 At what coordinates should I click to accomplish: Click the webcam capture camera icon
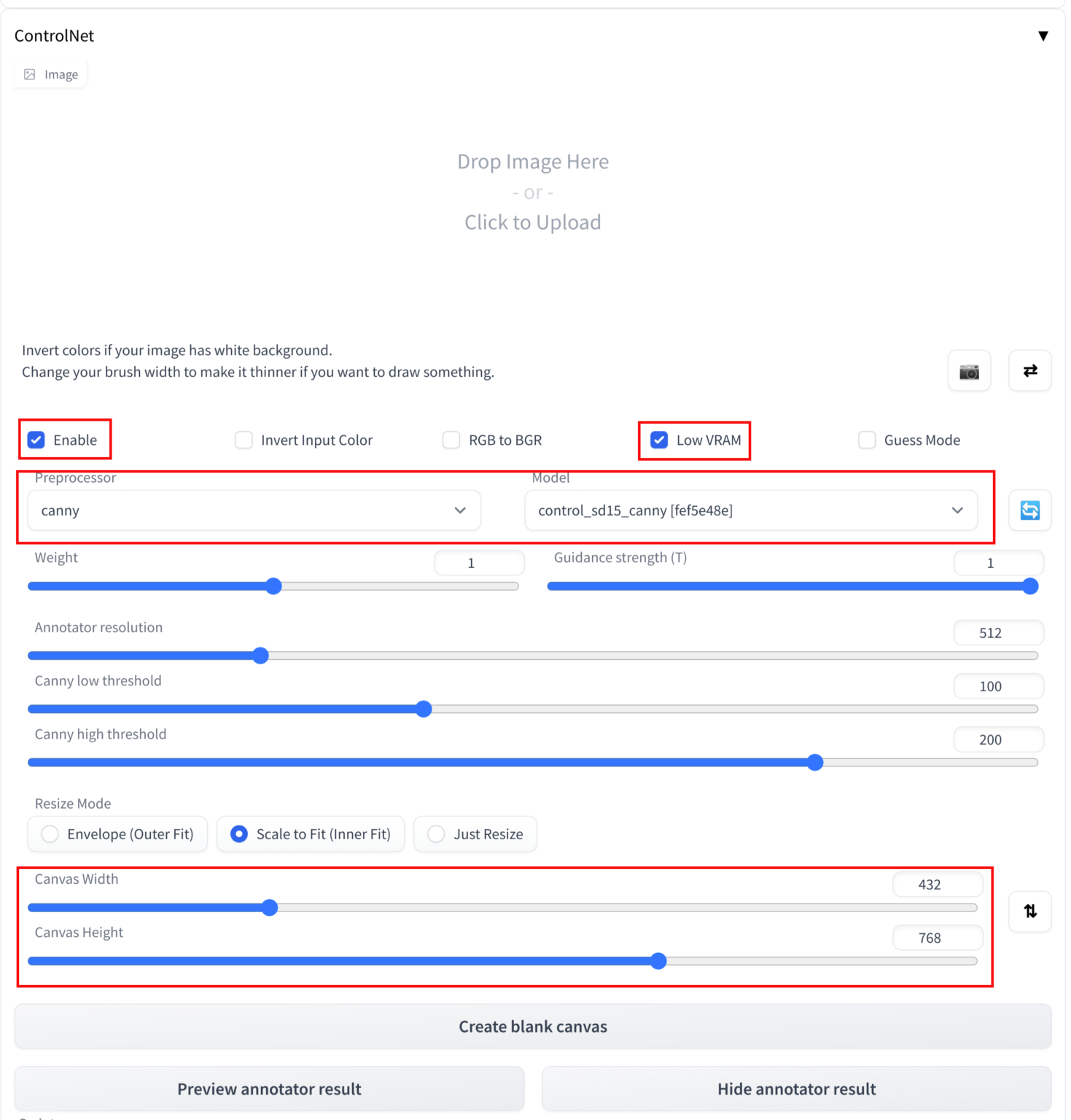[969, 370]
